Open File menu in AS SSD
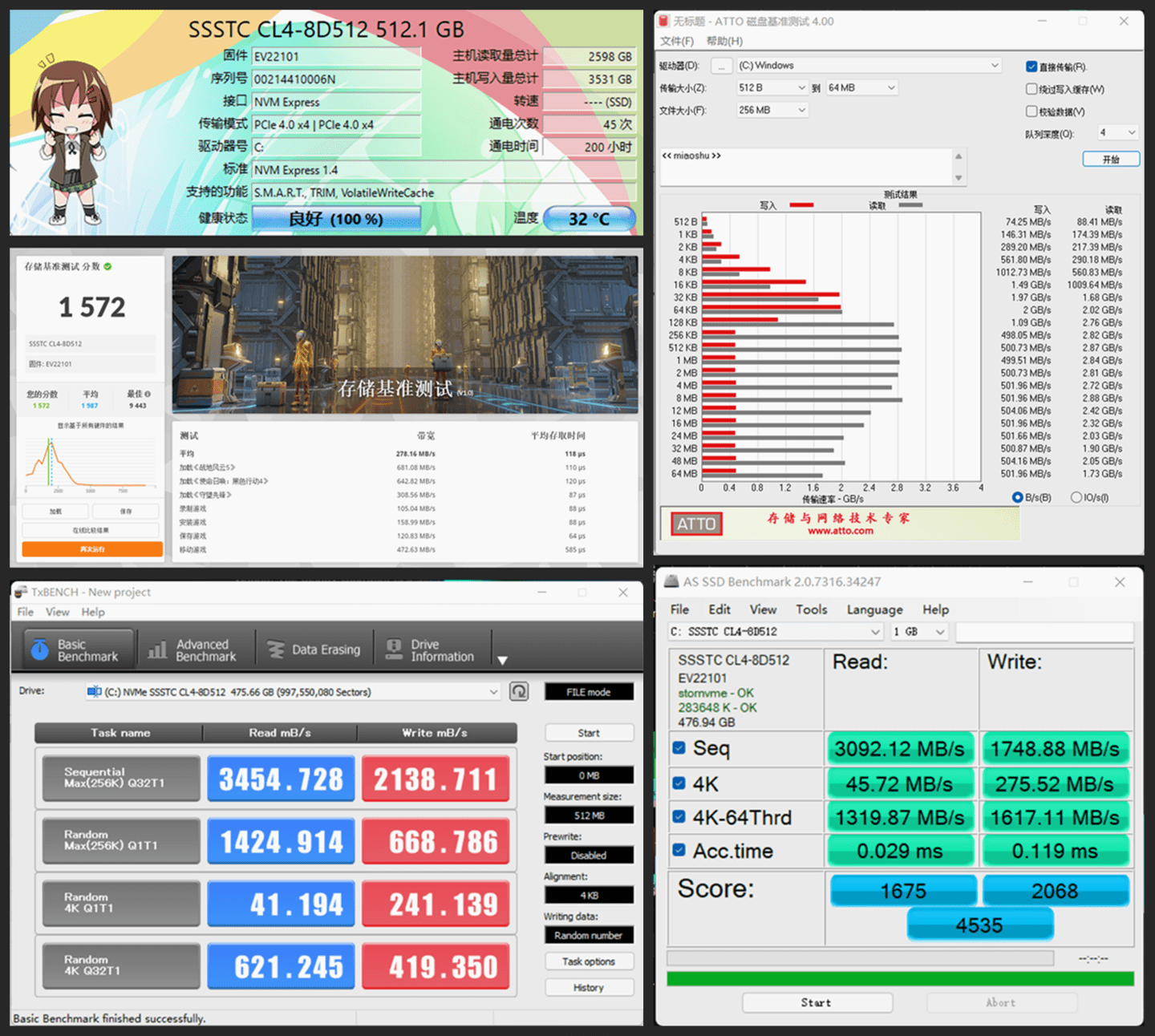Viewport: 1155px width, 1036px height. (679, 609)
